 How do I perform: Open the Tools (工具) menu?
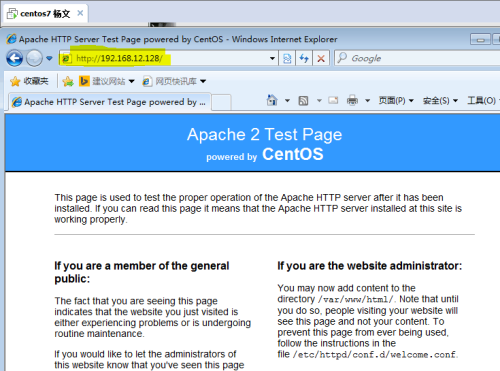[x=483, y=100]
